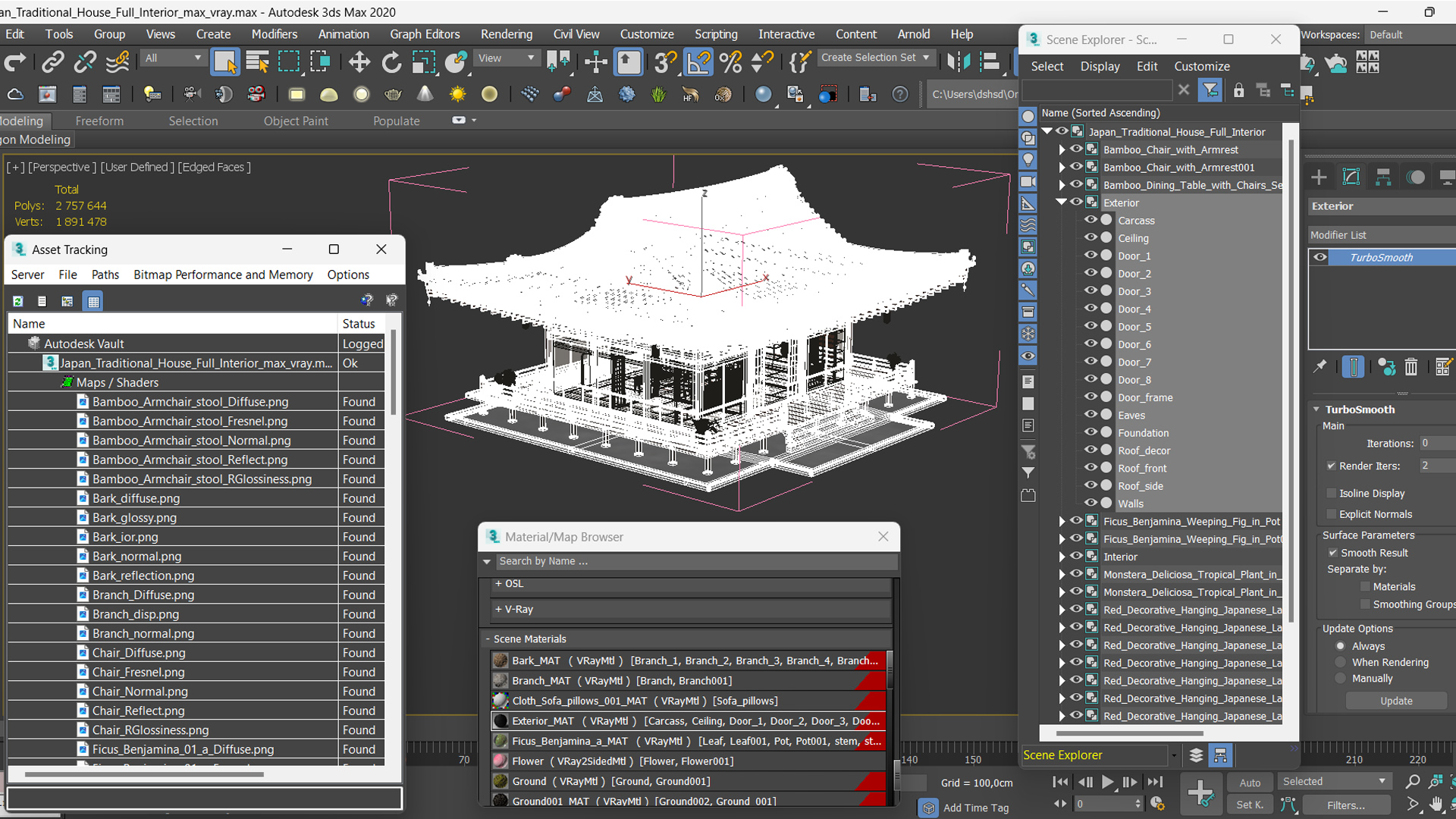
Task: Open Bitmap Performance and Memory menu
Action: pos(223,275)
